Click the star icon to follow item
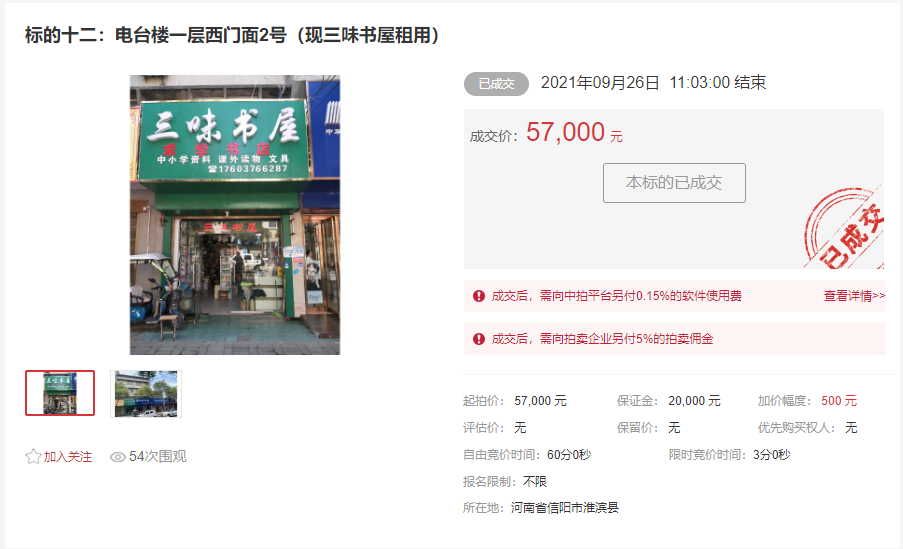Viewport: 903px width, 549px height. (x=33, y=457)
